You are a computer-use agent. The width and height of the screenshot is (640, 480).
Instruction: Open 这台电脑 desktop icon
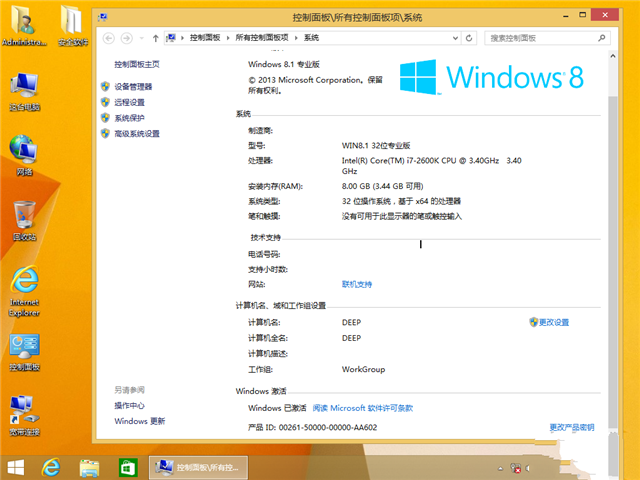[24, 91]
